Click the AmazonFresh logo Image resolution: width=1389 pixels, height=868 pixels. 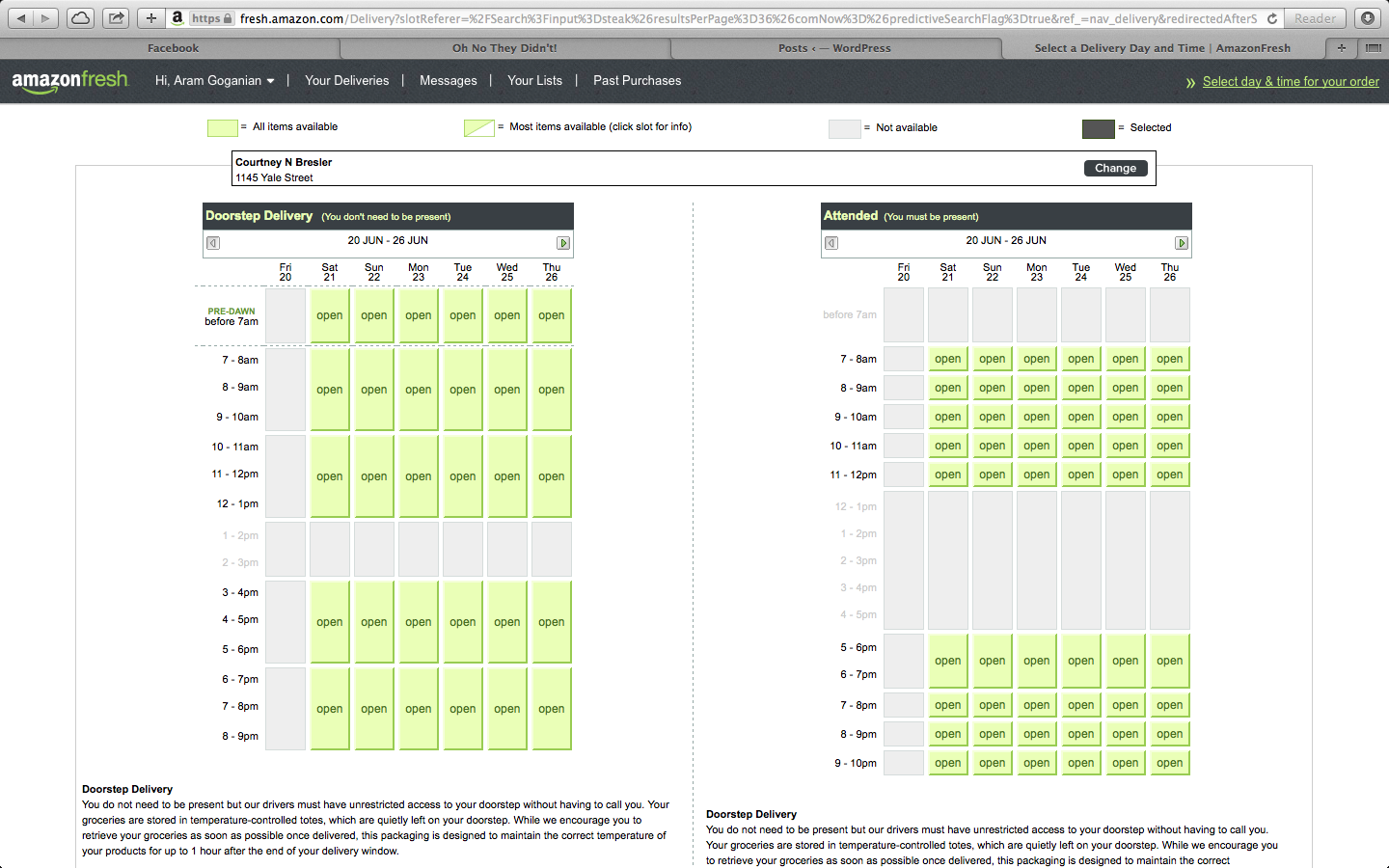tap(69, 81)
